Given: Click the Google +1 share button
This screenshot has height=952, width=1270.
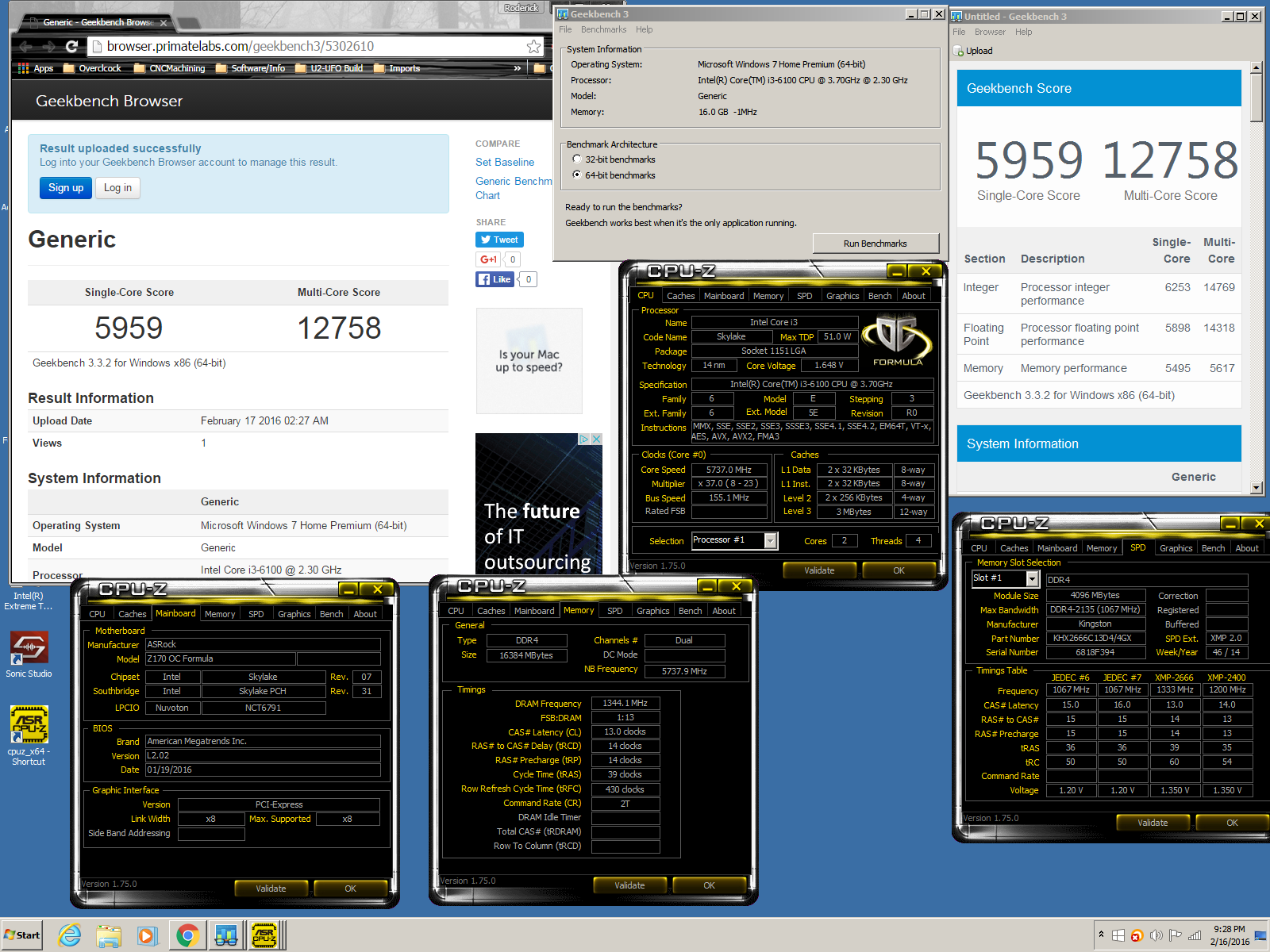Looking at the screenshot, I should coord(488,259).
